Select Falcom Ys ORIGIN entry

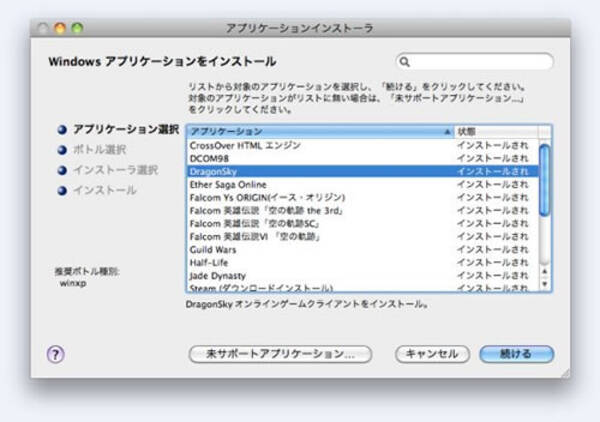258,197
